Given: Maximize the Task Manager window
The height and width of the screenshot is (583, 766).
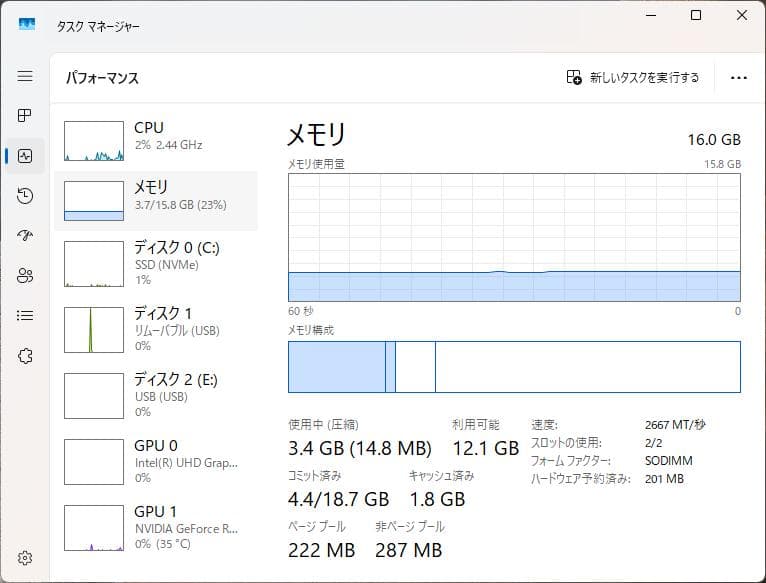Looking at the screenshot, I should click(x=696, y=15).
